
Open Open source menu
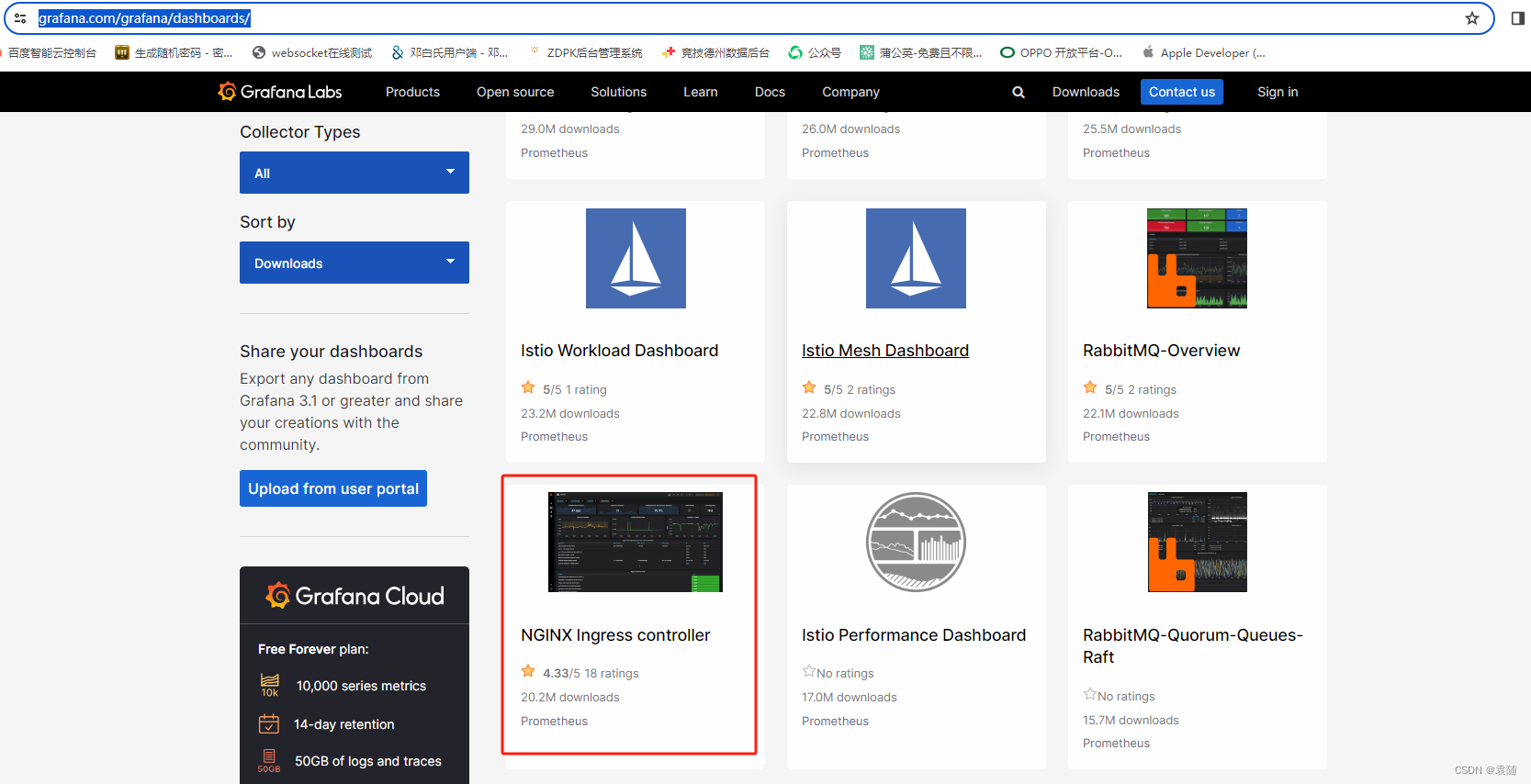pyautogui.click(x=515, y=92)
